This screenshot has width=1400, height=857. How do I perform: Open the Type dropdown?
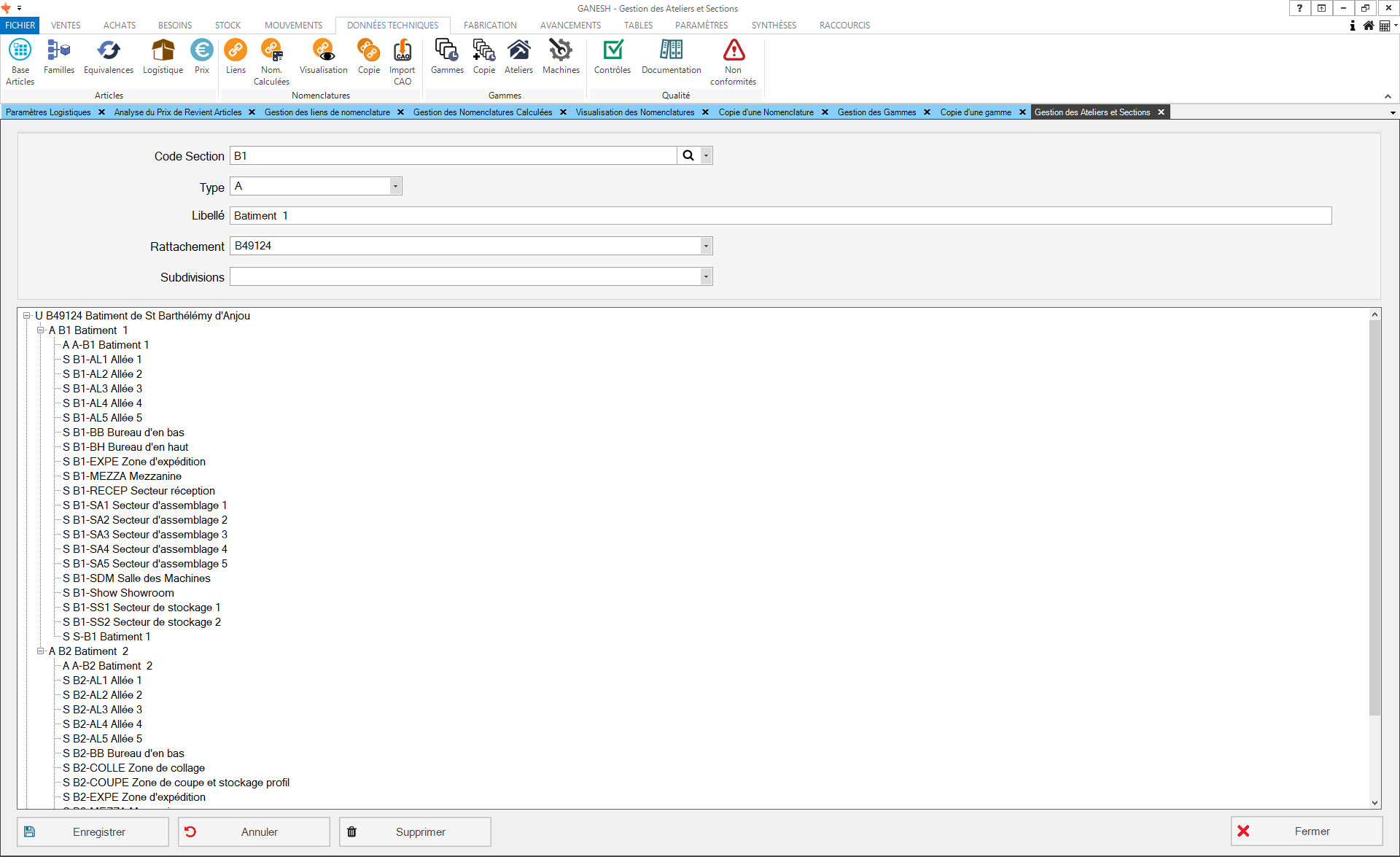(x=395, y=187)
